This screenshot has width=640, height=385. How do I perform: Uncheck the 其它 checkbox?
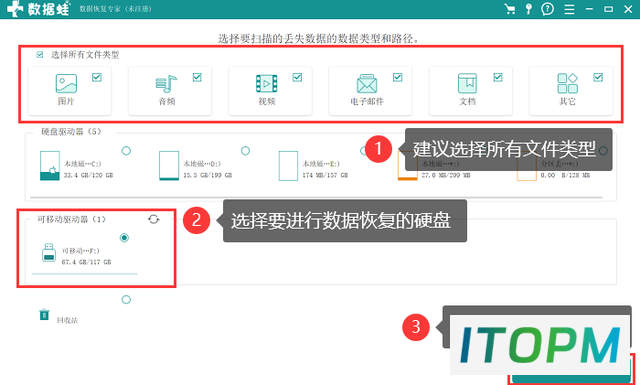[x=598, y=77]
